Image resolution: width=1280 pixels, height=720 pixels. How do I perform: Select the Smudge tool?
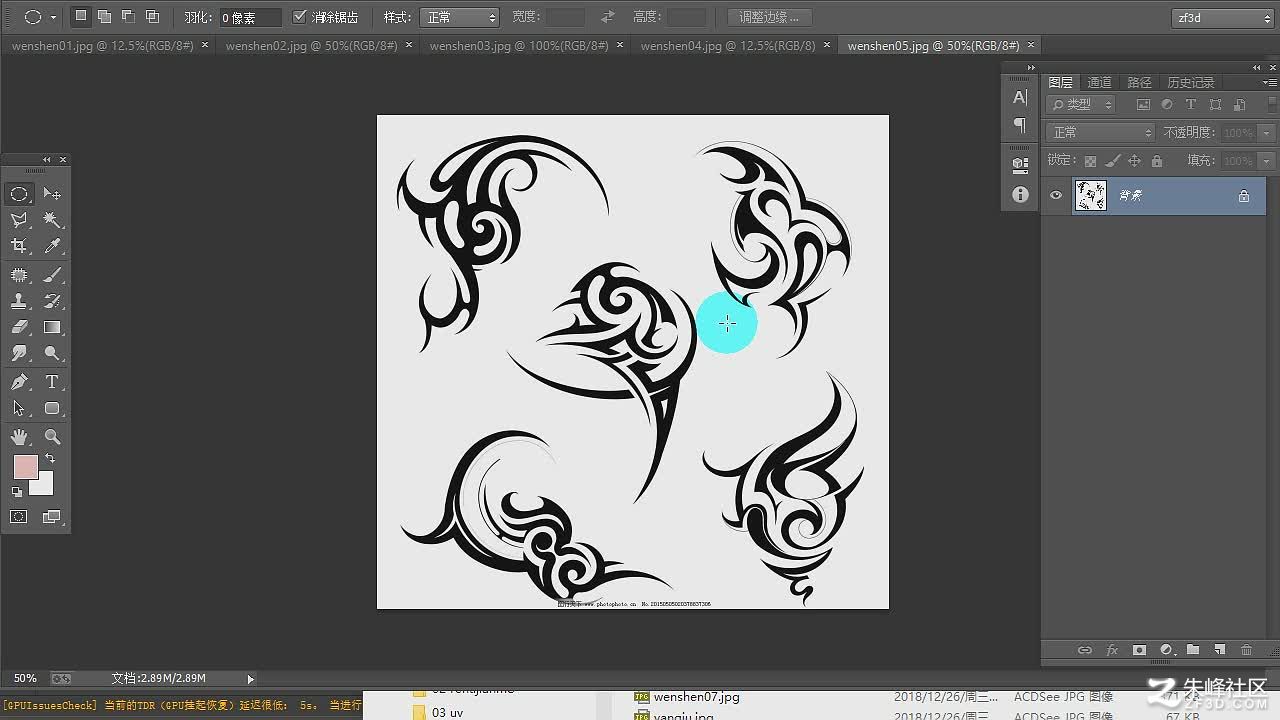coord(19,353)
